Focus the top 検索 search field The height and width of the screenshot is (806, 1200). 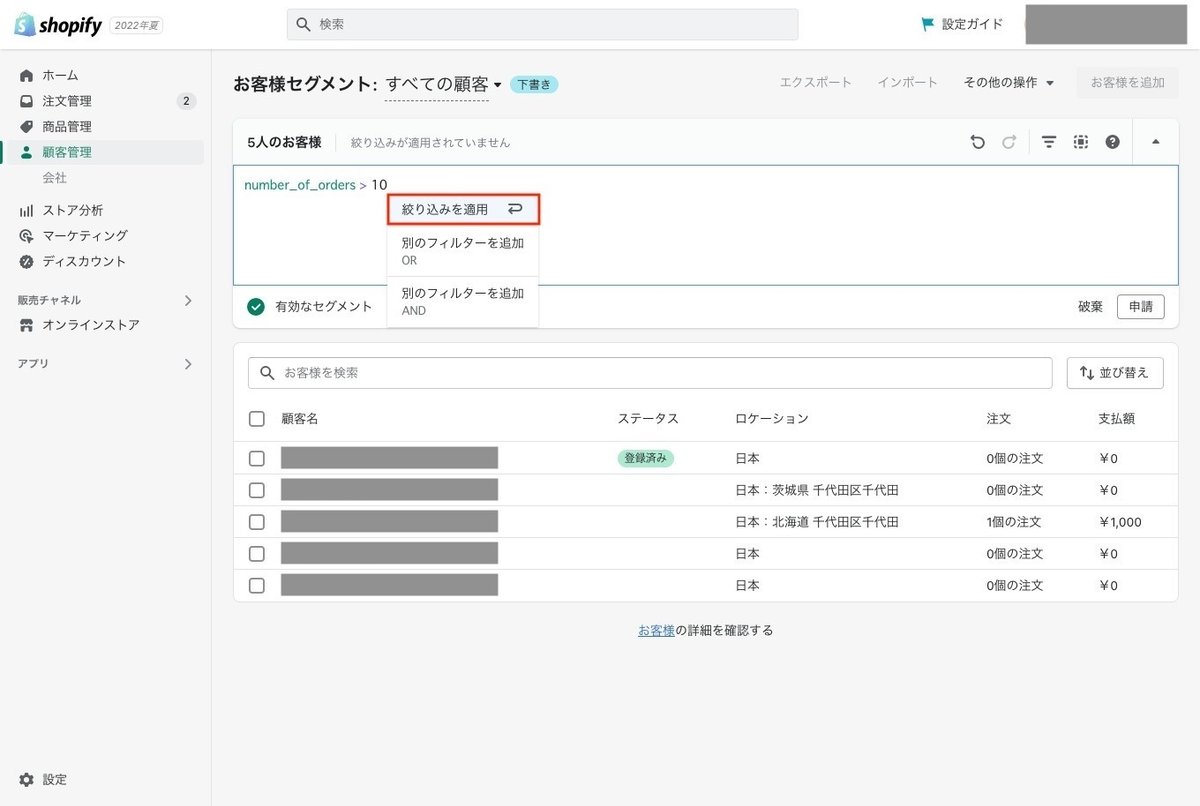pyautogui.click(x=542, y=25)
